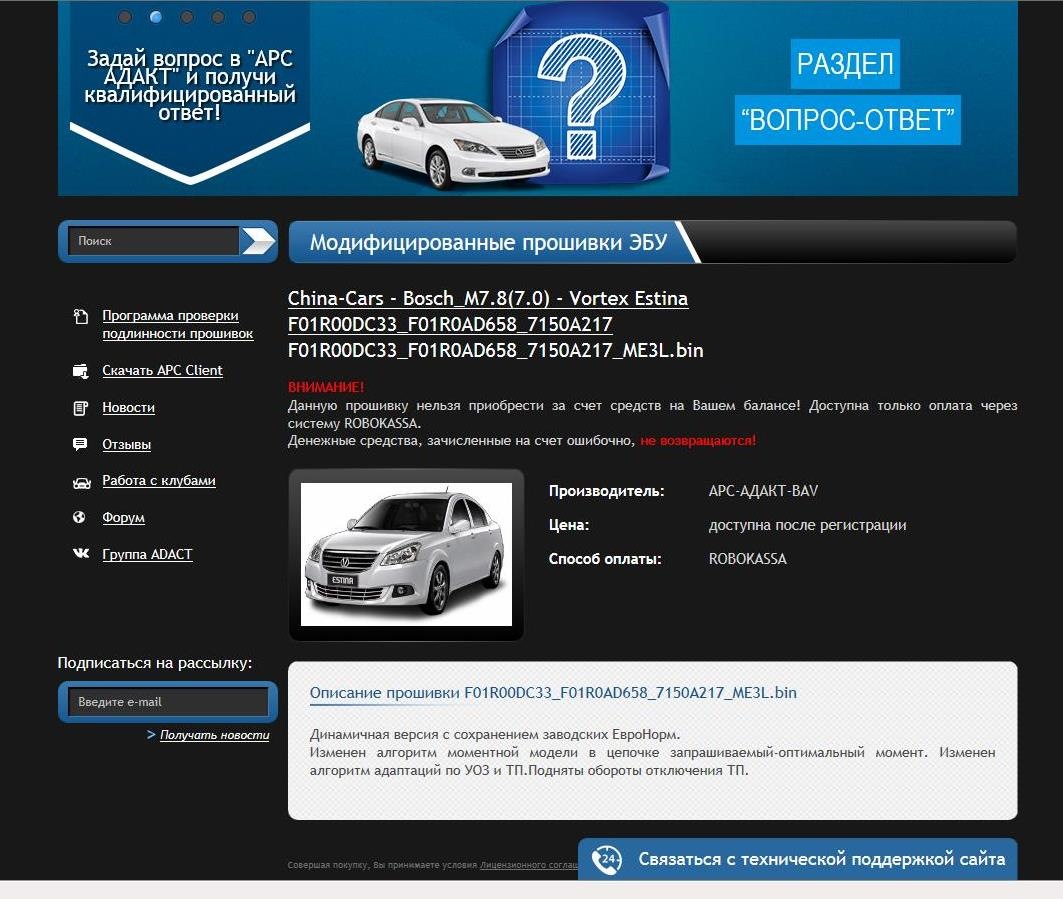
Task: Click the Получать новости link
Action: pos(214,735)
